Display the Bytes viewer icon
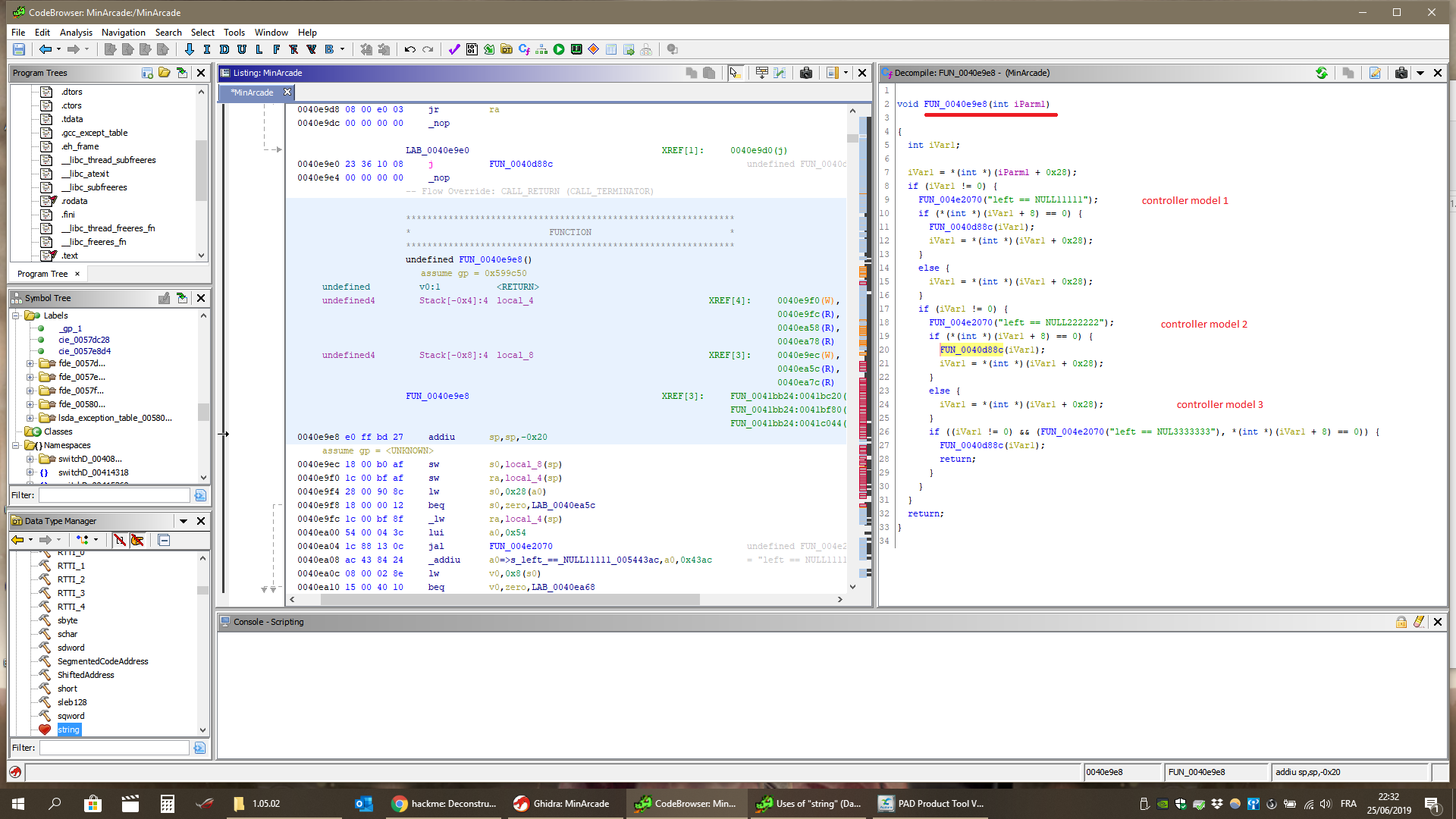 tap(472, 49)
